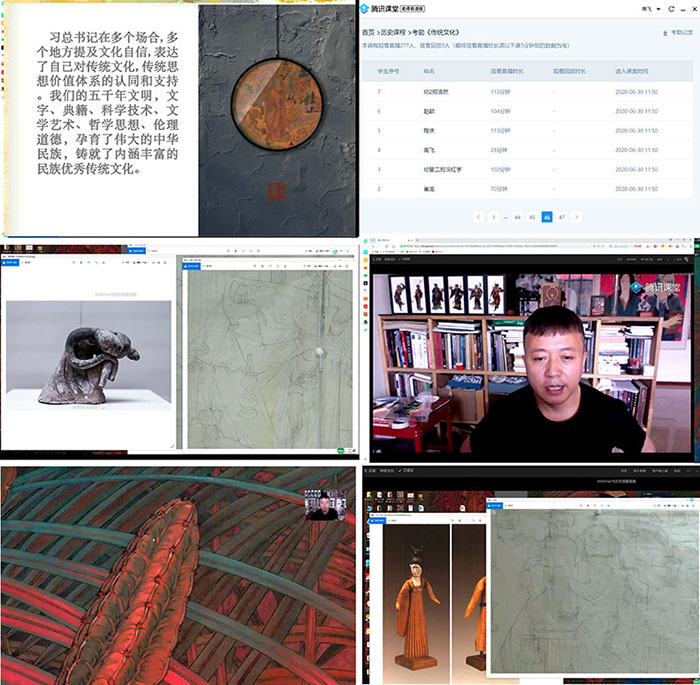Screen dimensions: 700x685
Task: Click the 进入课堂时间 column header
Action: click(632, 71)
